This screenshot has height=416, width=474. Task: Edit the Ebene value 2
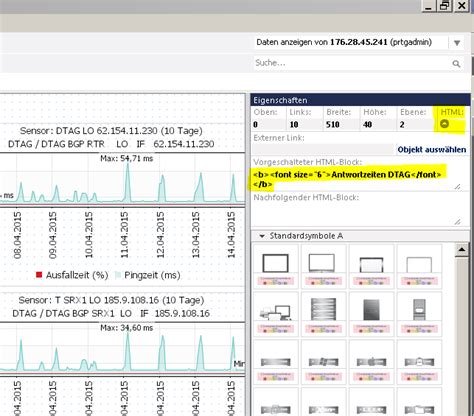[415, 124]
